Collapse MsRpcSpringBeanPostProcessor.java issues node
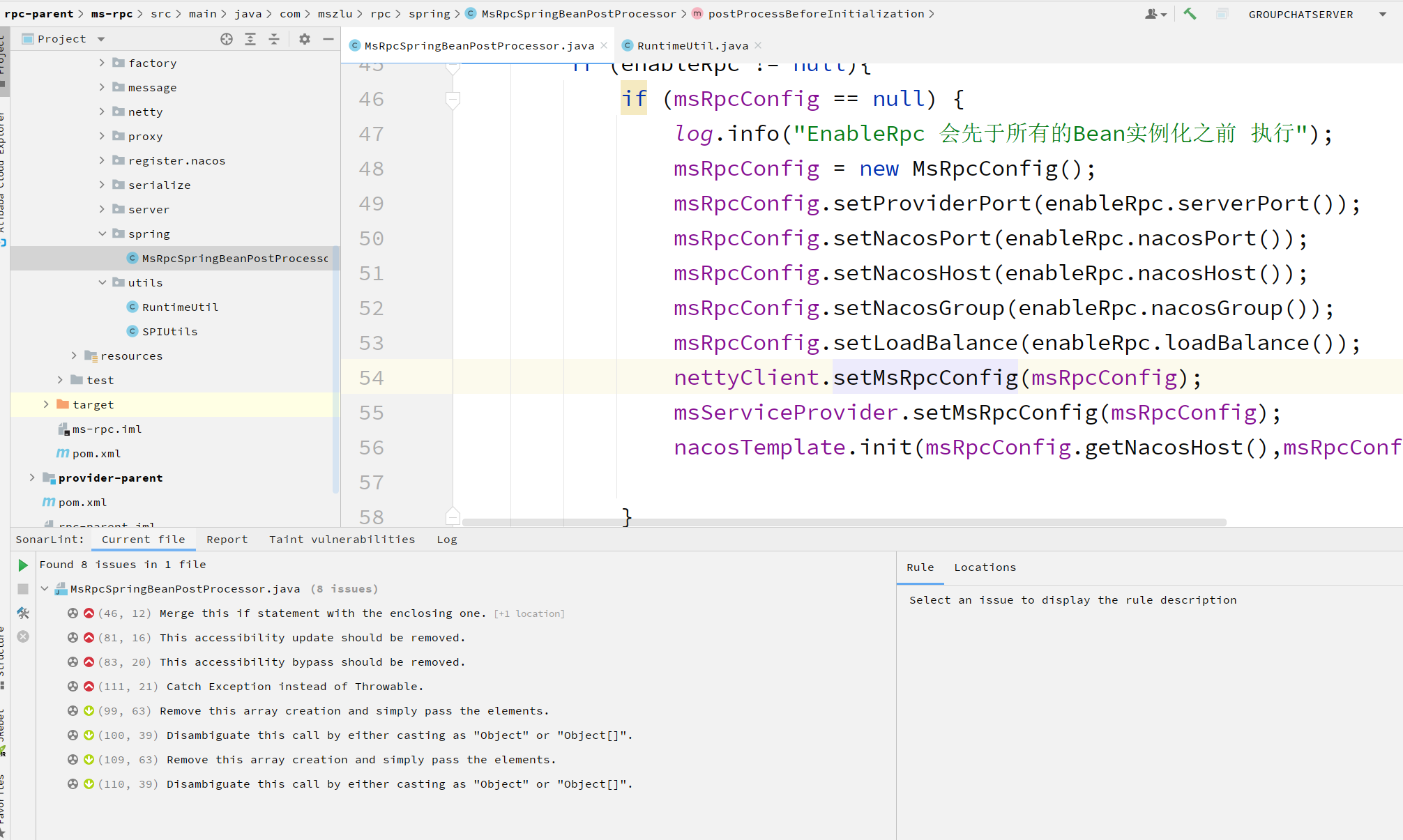The image size is (1403, 840). click(x=45, y=589)
